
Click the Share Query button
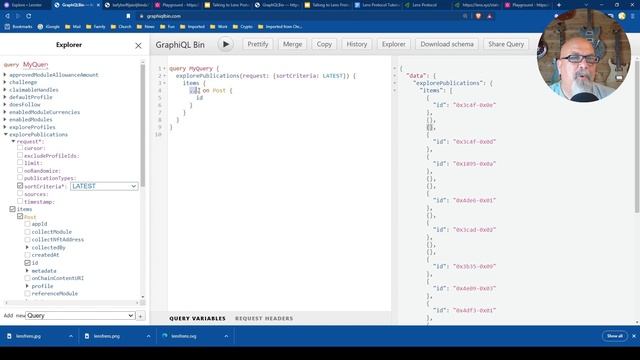pyautogui.click(x=506, y=44)
